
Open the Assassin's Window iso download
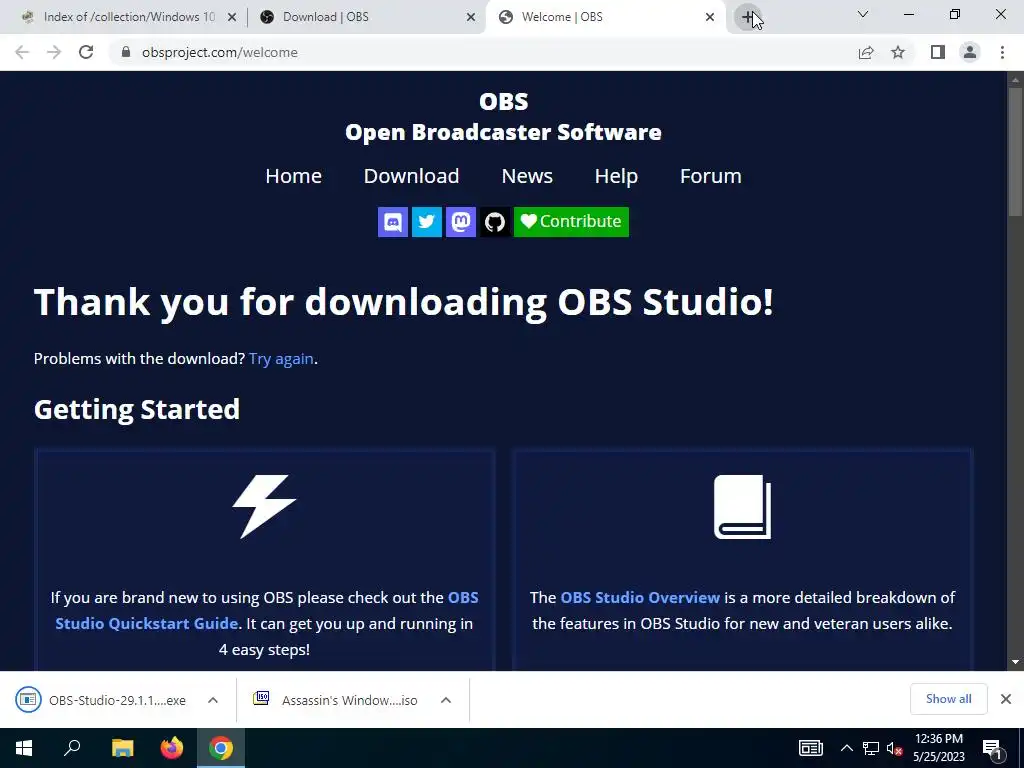point(335,700)
